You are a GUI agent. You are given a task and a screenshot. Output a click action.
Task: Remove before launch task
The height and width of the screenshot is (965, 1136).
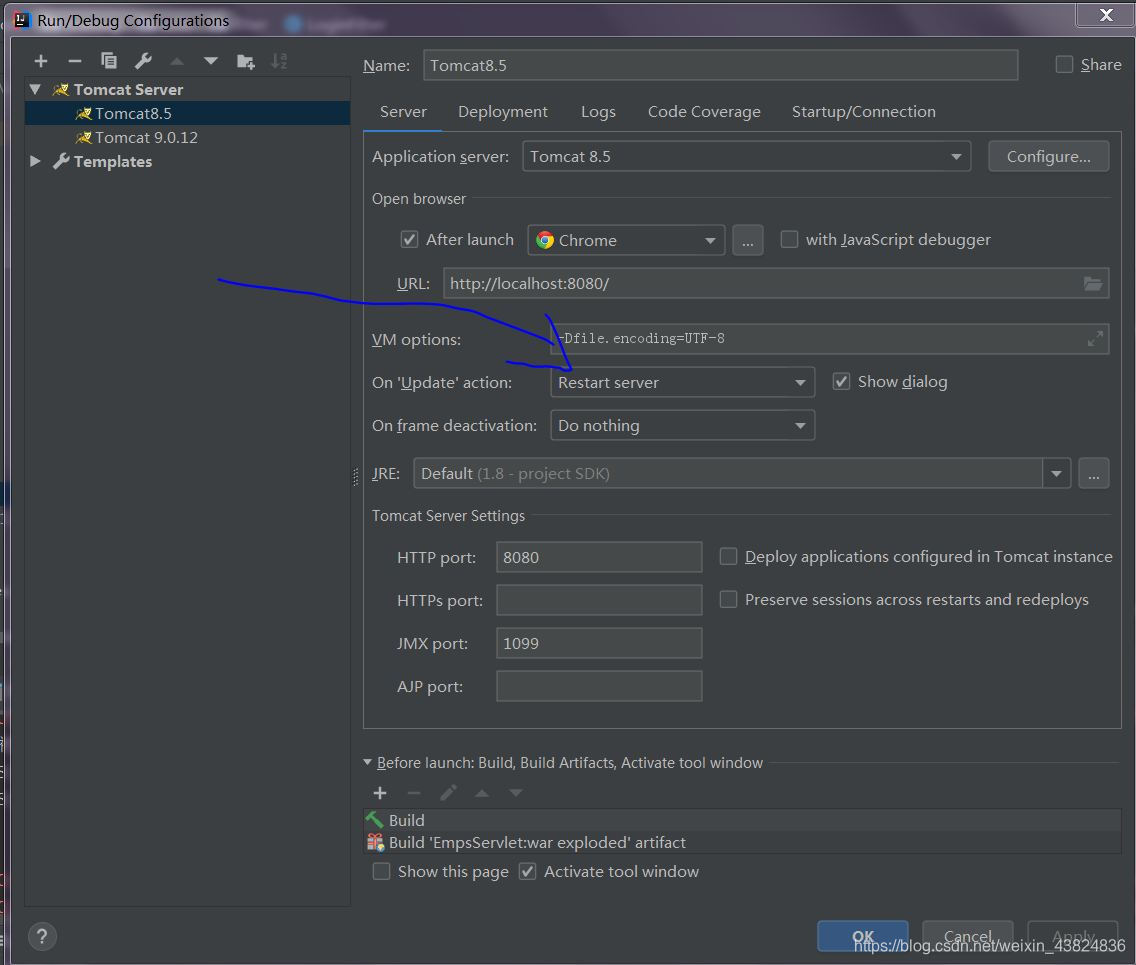414,793
